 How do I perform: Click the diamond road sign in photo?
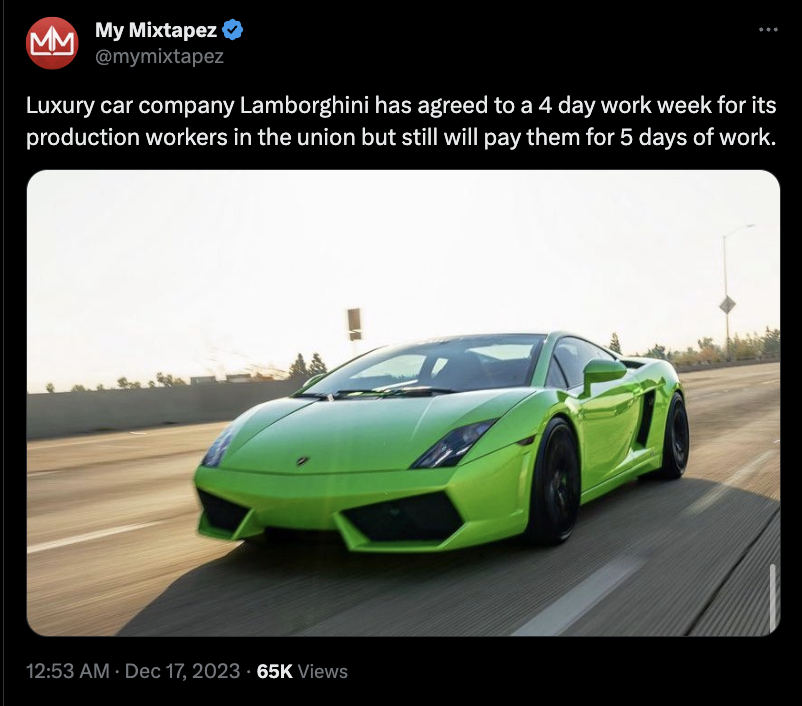(x=727, y=305)
